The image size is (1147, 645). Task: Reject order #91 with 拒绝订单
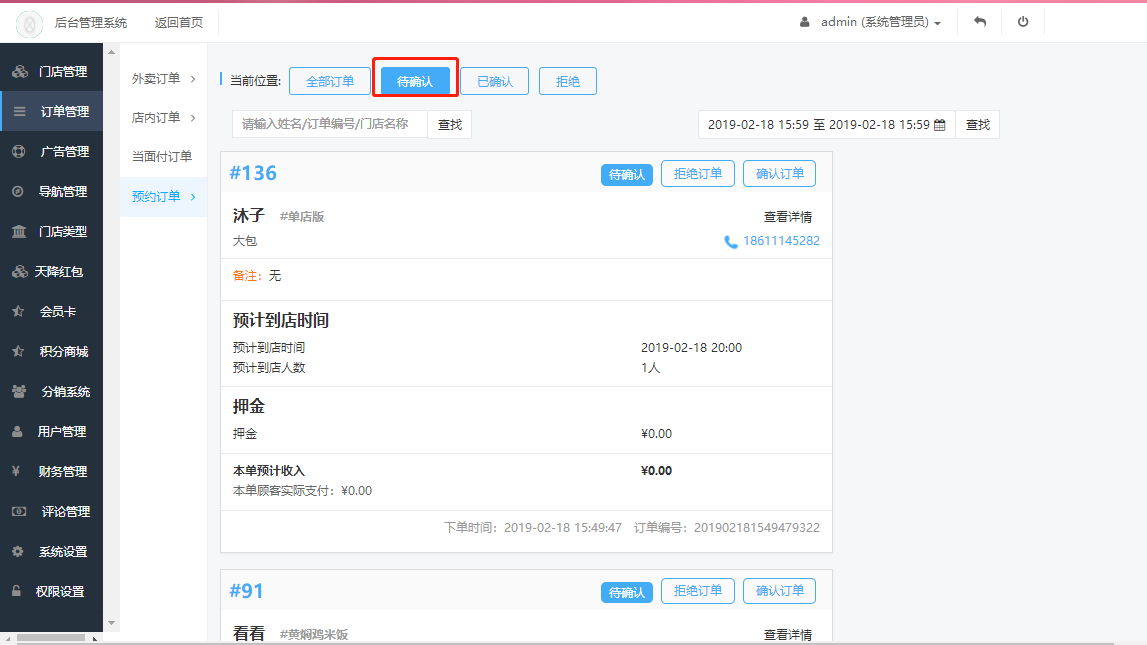point(698,591)
